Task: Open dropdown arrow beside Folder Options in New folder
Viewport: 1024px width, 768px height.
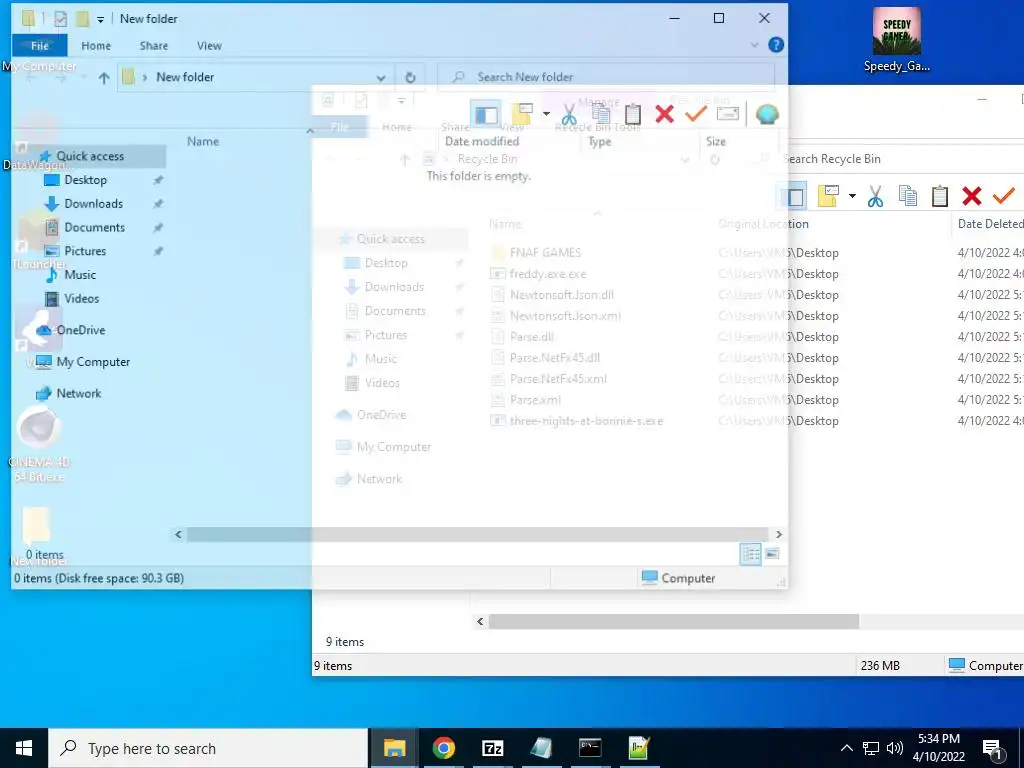Action: pyautogui.click(x=546, y=114)
